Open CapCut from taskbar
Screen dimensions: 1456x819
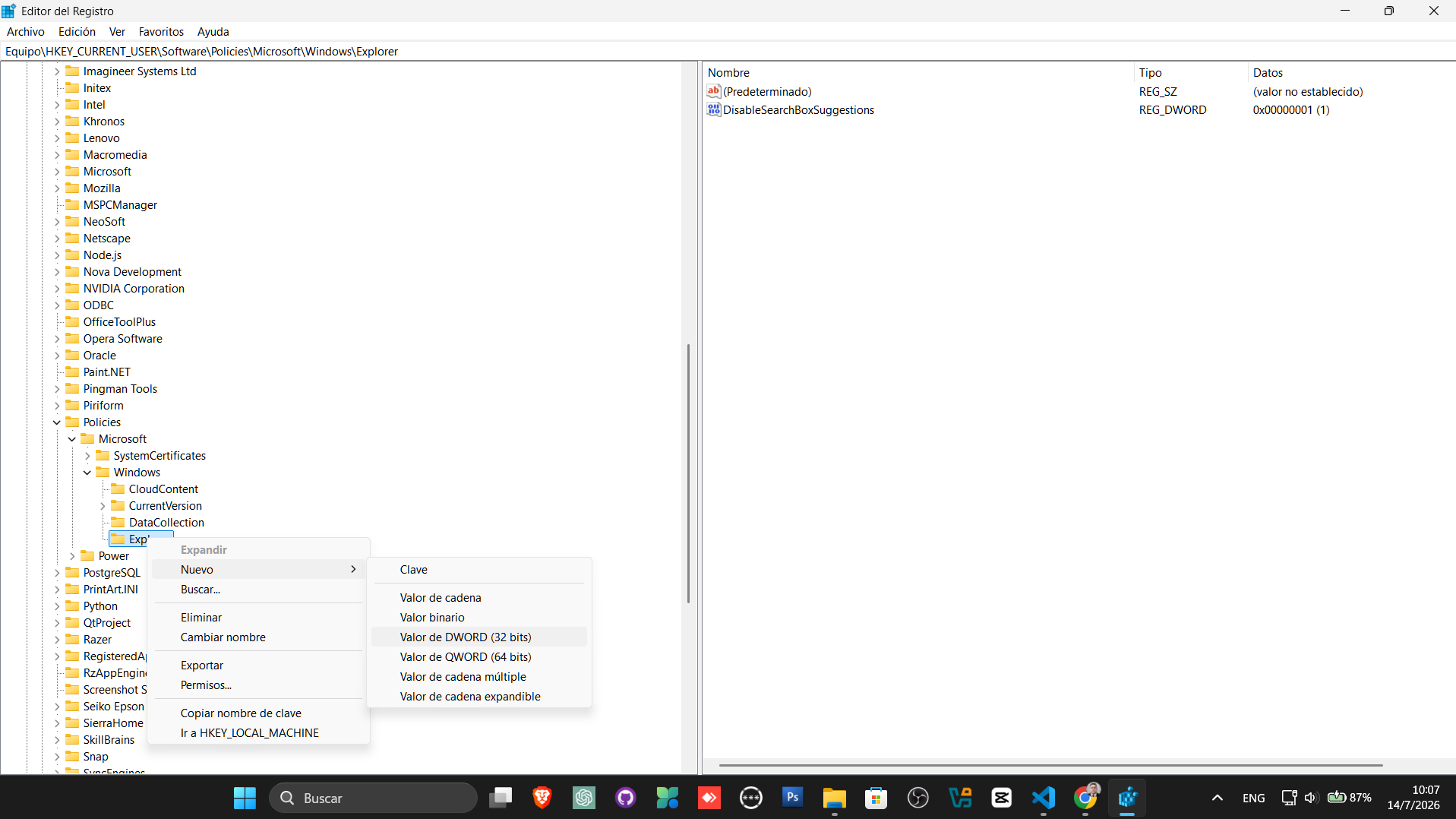pyautogui.click(x=1002, y=798)
